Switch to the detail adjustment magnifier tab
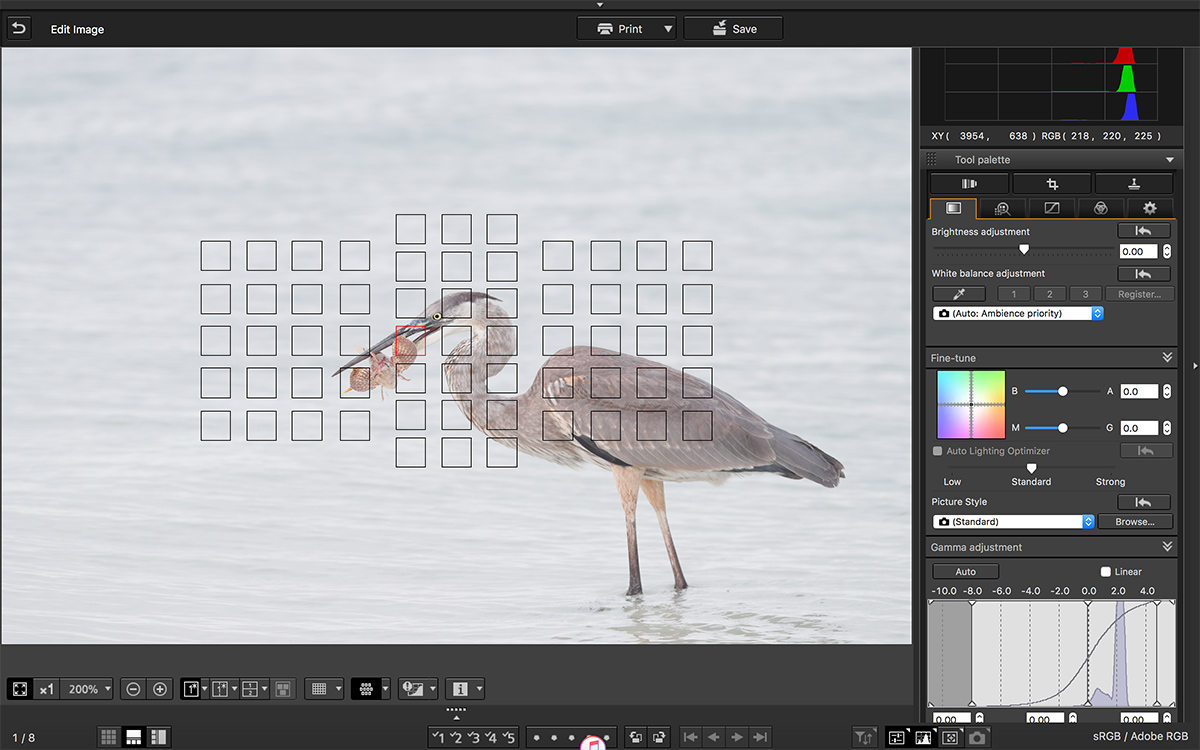1200x750 pixels. pos(1002,208)
